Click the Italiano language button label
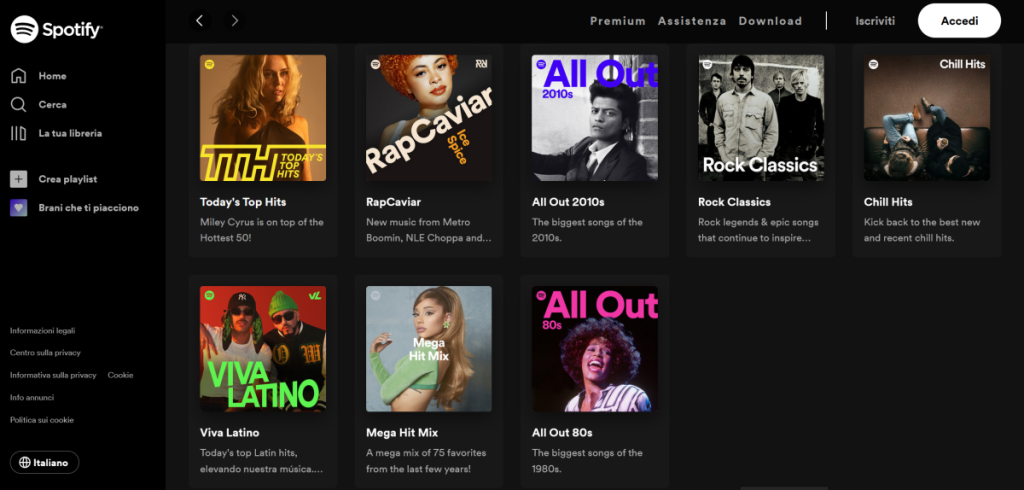The image size is (1024, 490). (51, 463)
